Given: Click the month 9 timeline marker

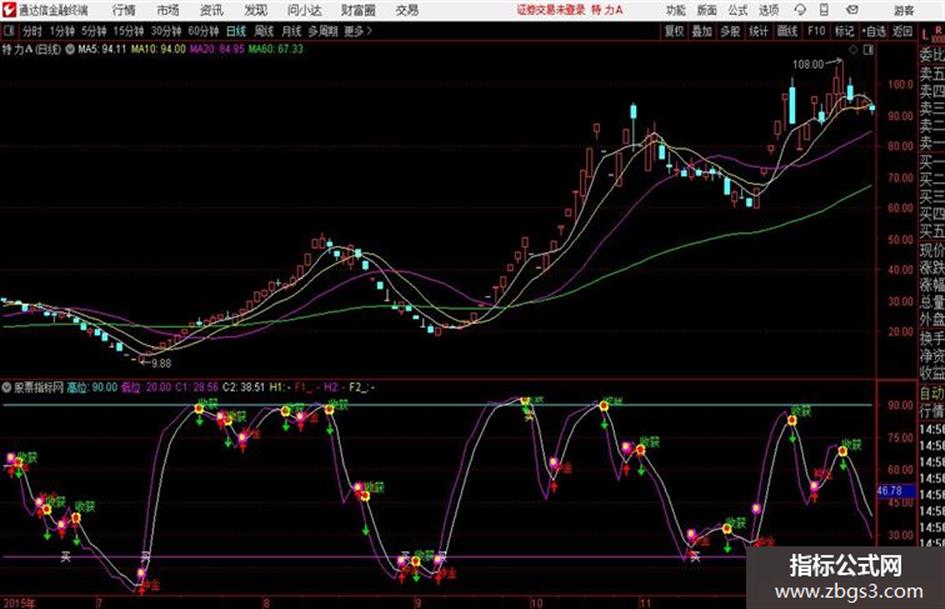Looking at the screenshot, I should pyautogui.click(x=417, y=602).
